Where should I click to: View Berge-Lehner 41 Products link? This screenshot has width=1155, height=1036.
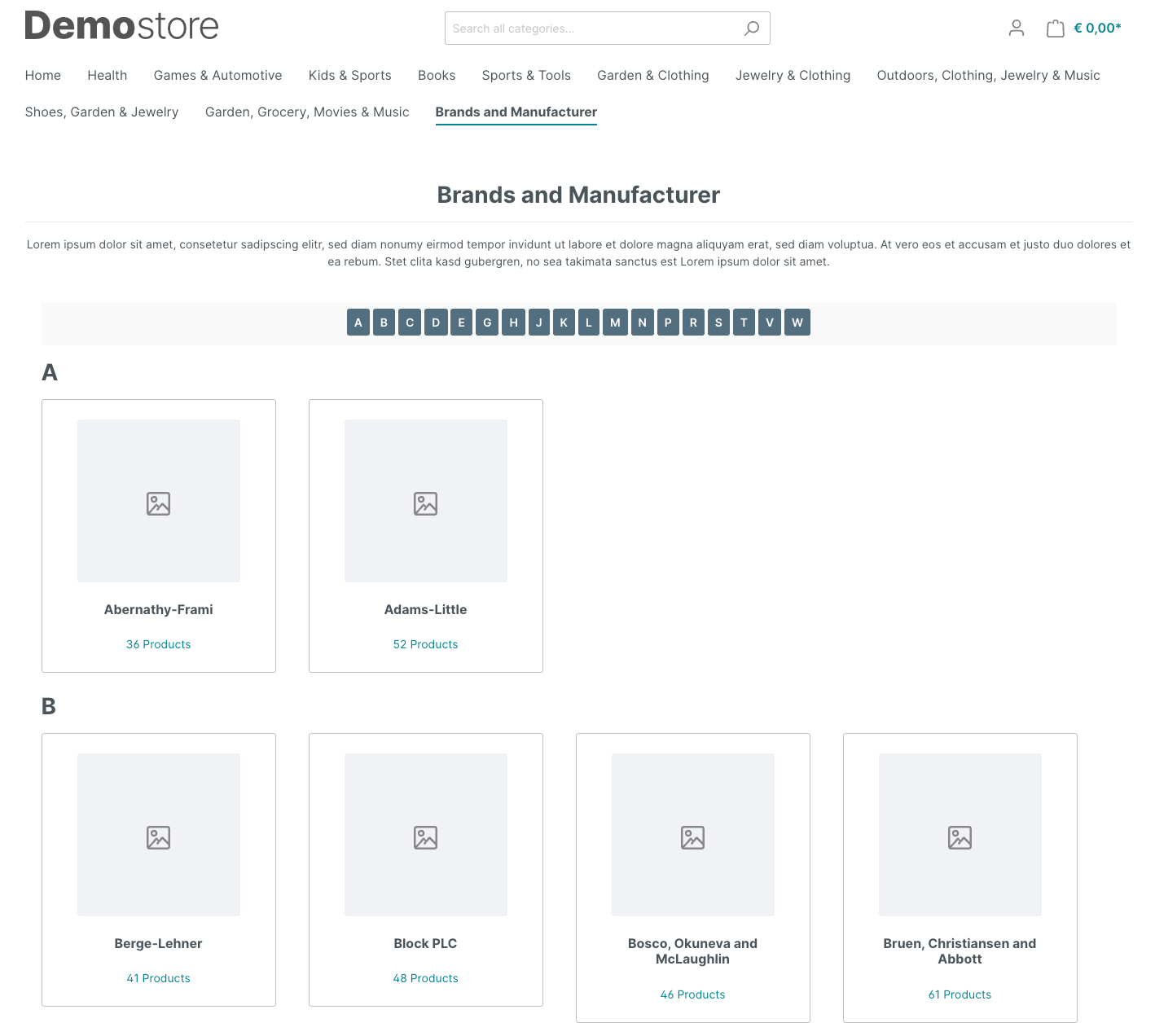(x=158, y=978)
